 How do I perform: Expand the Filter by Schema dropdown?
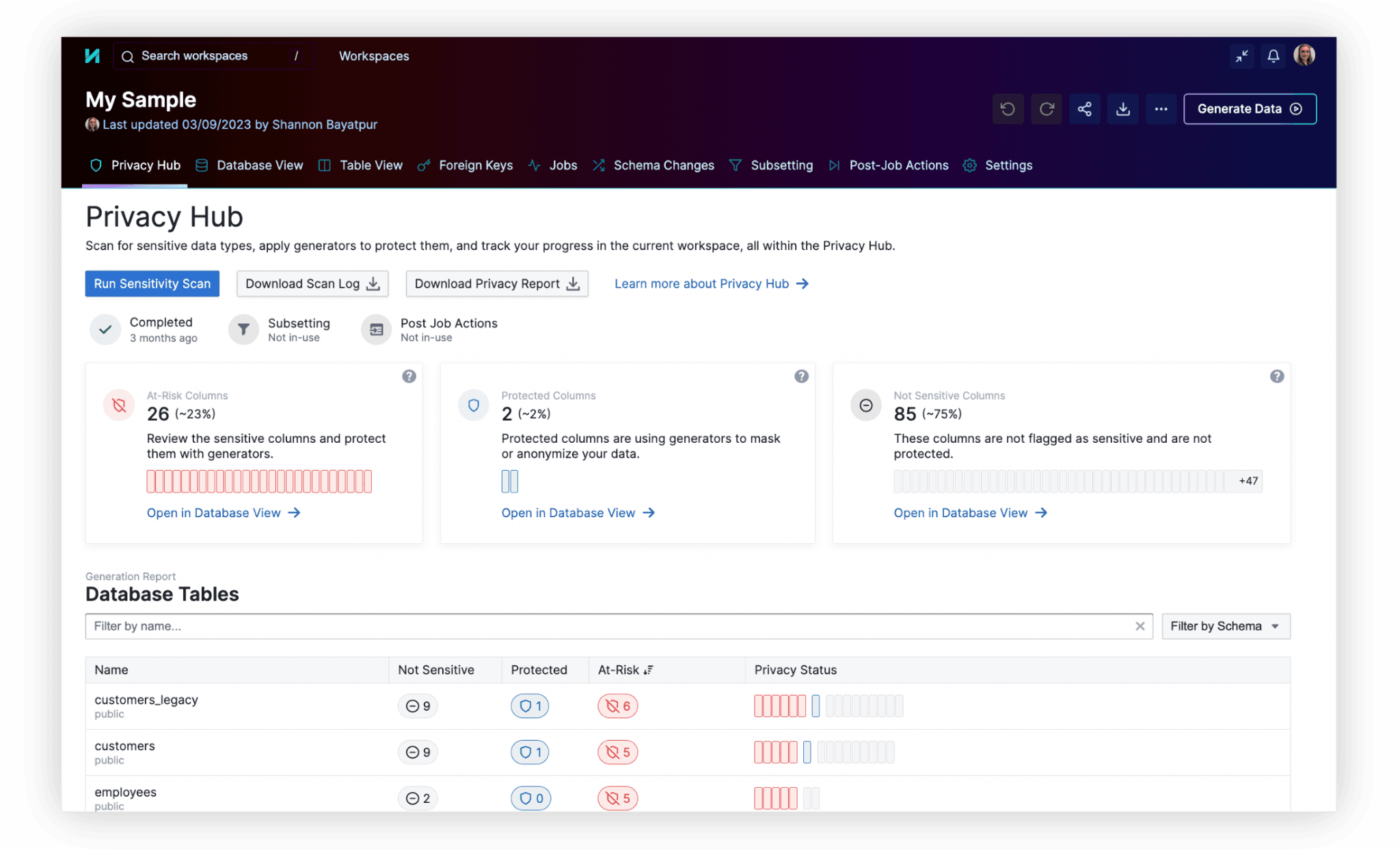point(1225,626)
